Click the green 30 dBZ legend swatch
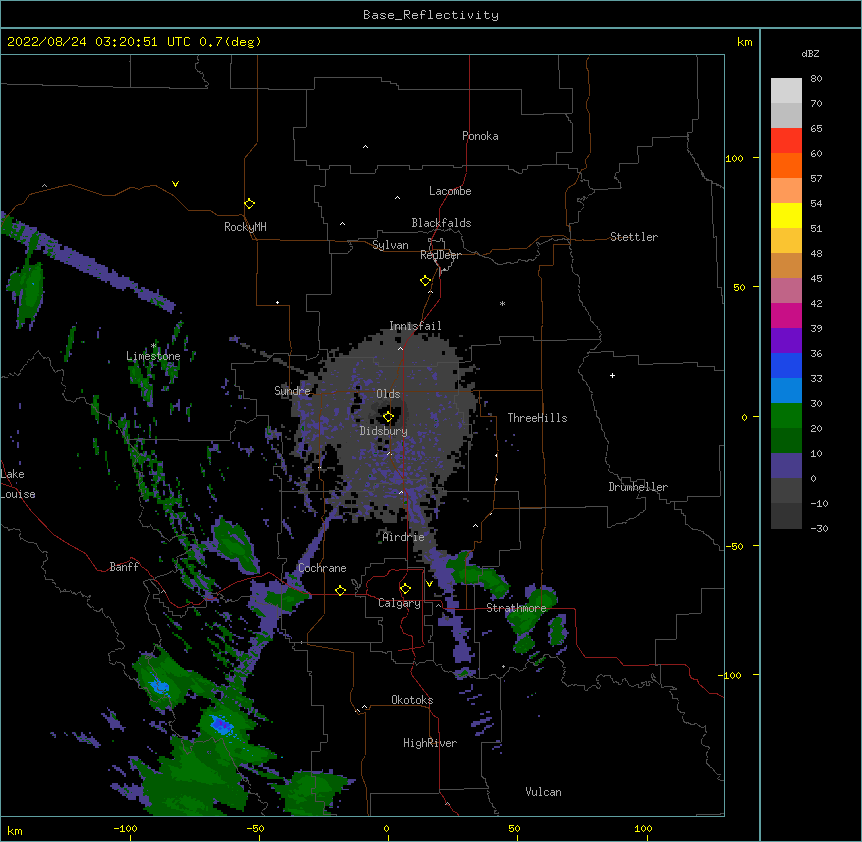The image size is (862, 842). pos(786,416)
